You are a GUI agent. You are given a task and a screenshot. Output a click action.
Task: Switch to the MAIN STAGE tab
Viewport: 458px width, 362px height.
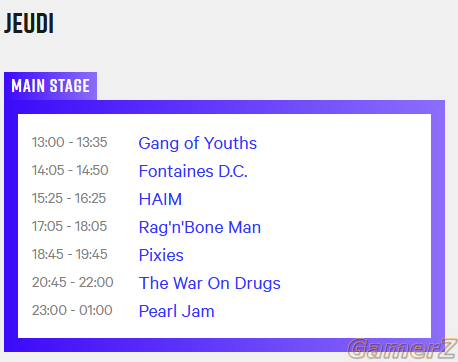point(50,86)
